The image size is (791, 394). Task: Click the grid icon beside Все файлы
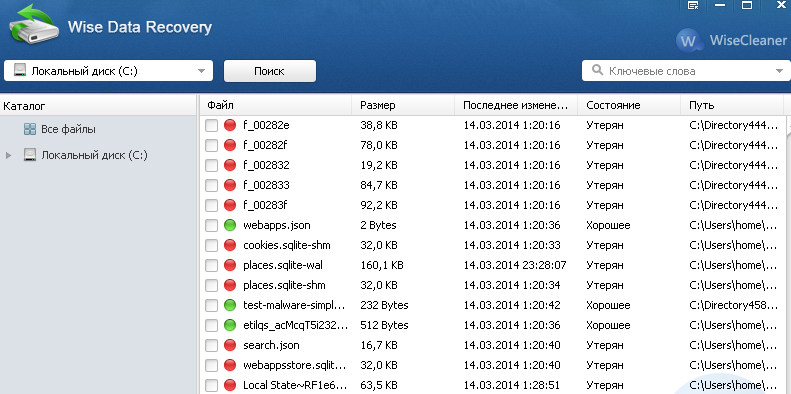click(30, 129)
